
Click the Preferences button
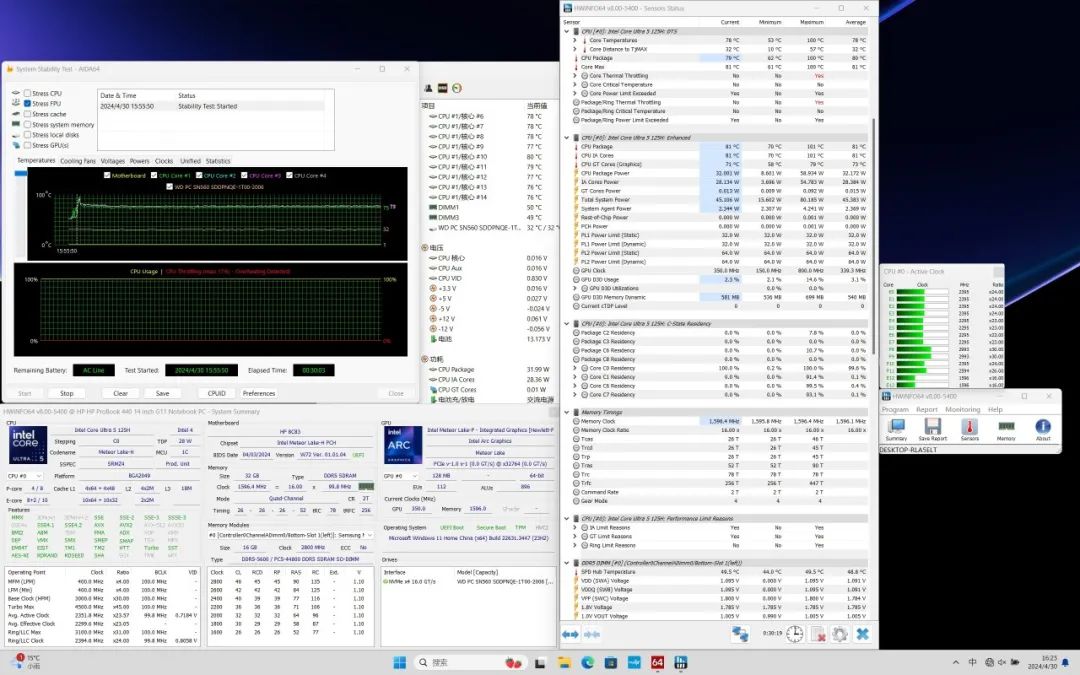pyautogui.click(x=259, y=393)
